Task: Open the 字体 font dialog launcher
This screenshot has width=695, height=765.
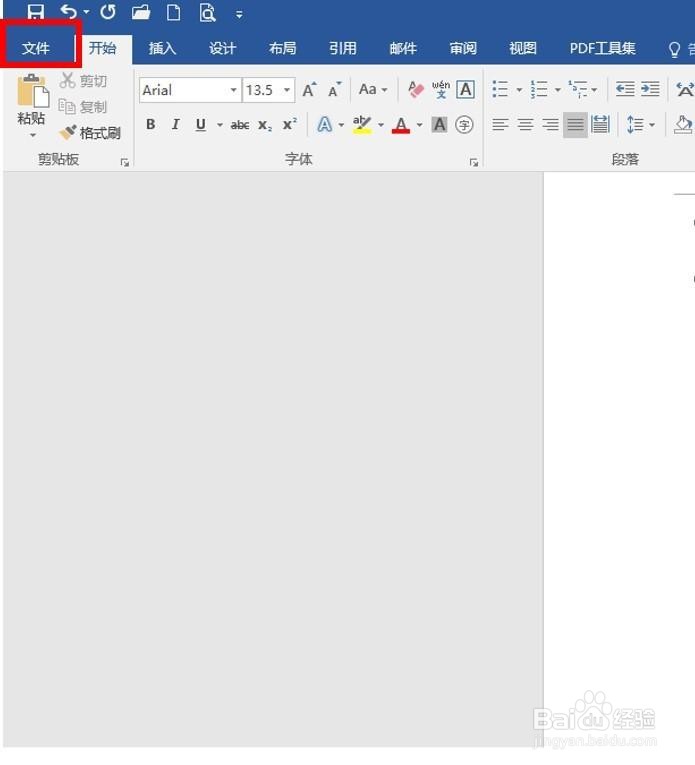Action: click(x=474, y=162)
